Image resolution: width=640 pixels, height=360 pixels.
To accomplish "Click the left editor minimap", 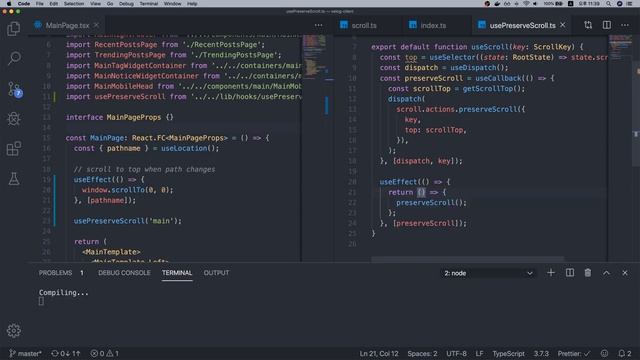I will click(315, 148).
